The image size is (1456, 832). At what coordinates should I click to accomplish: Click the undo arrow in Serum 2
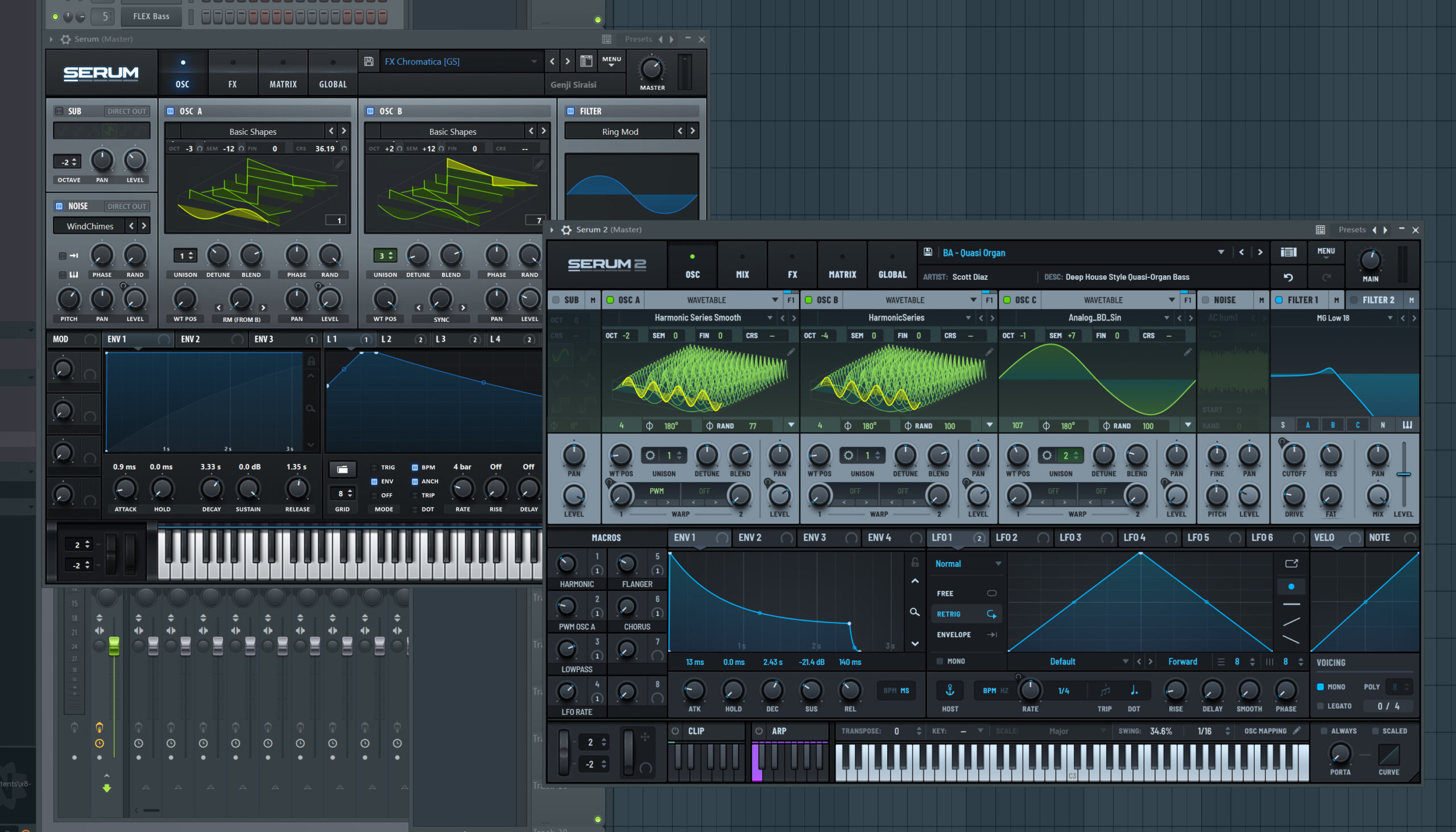click(1288, 277)
